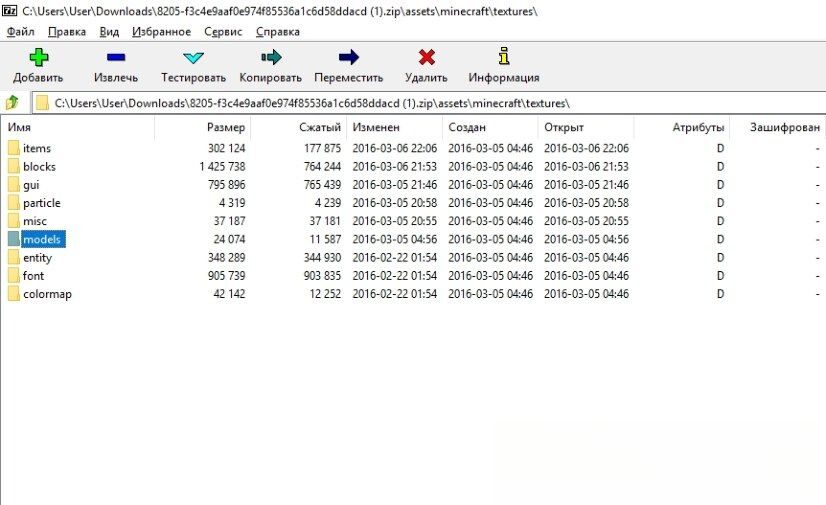Click the blue minus Extract (Извлечь) icon
This screenshot has height=505, width=826.
116,57
